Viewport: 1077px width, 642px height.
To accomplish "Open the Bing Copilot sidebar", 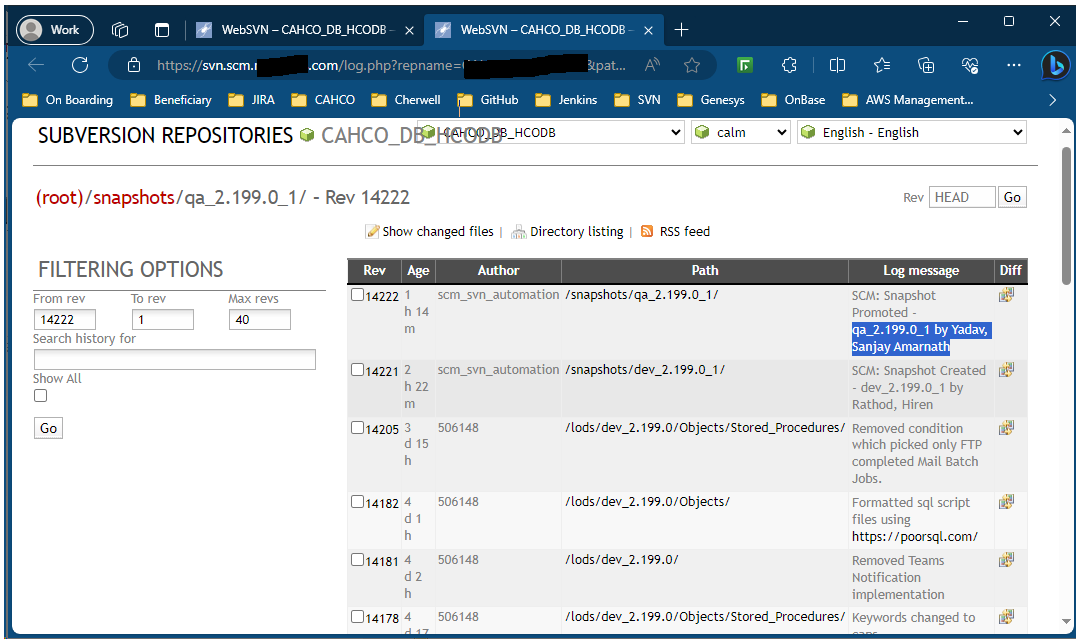I will pos(1055,66).
